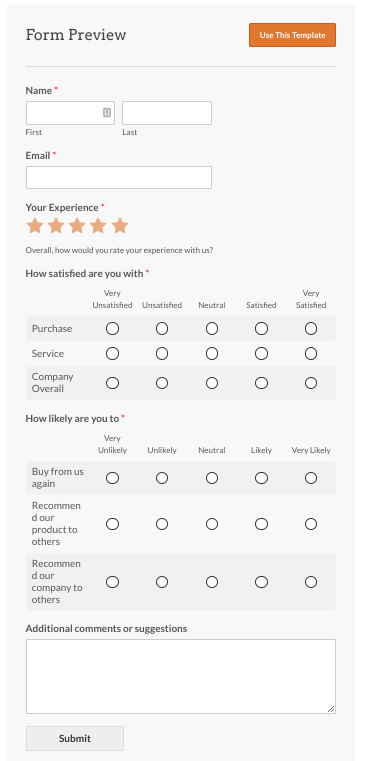Viewport: 369px width, 761px height.
Task: Click the Use This Template button
Action: coord(292,35)
